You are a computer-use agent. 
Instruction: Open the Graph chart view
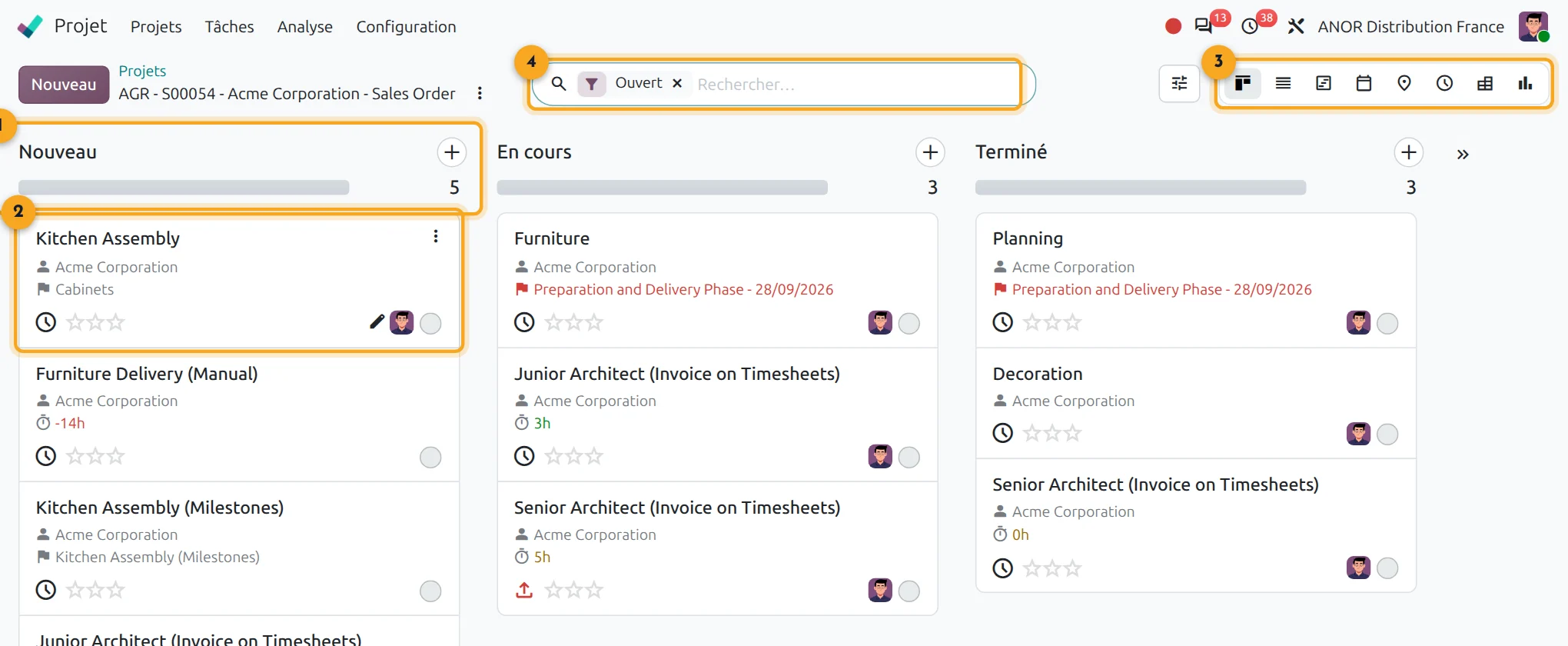pyautogui.click(x=1525, y=83)
